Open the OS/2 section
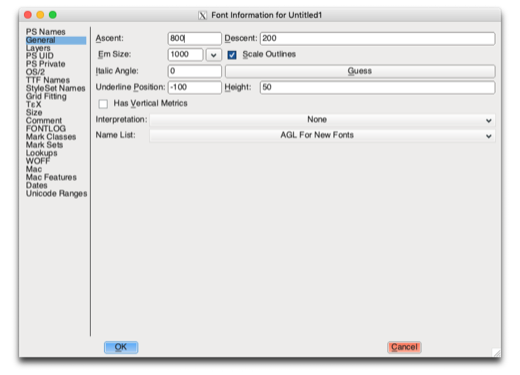This screenshot has height=375, width=520. (35, 72)
